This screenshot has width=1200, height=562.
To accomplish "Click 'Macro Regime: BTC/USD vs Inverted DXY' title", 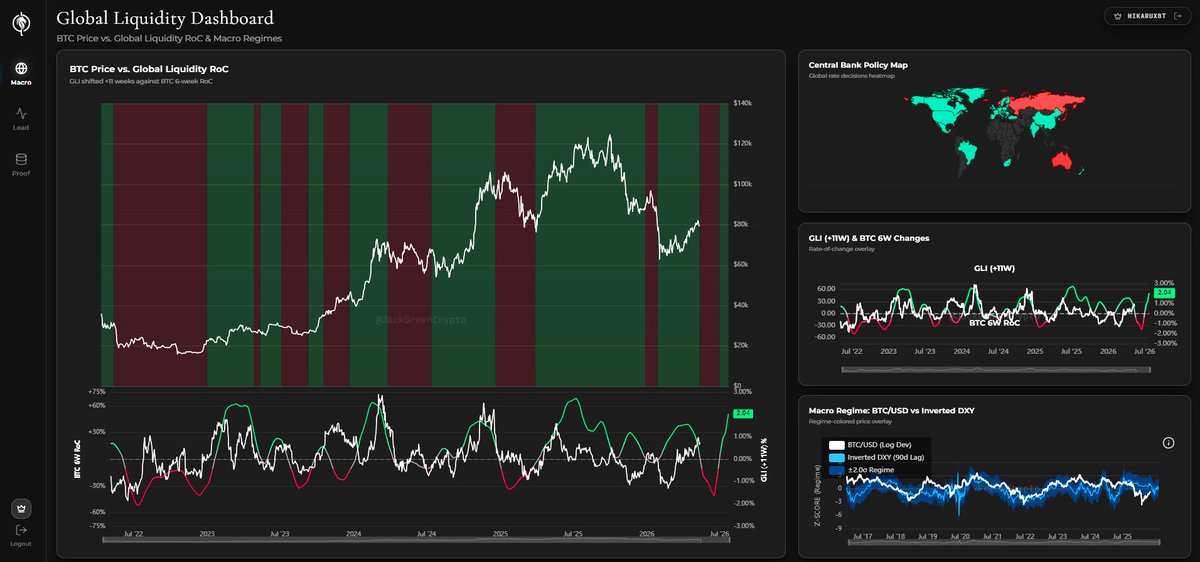I will 891,411.
